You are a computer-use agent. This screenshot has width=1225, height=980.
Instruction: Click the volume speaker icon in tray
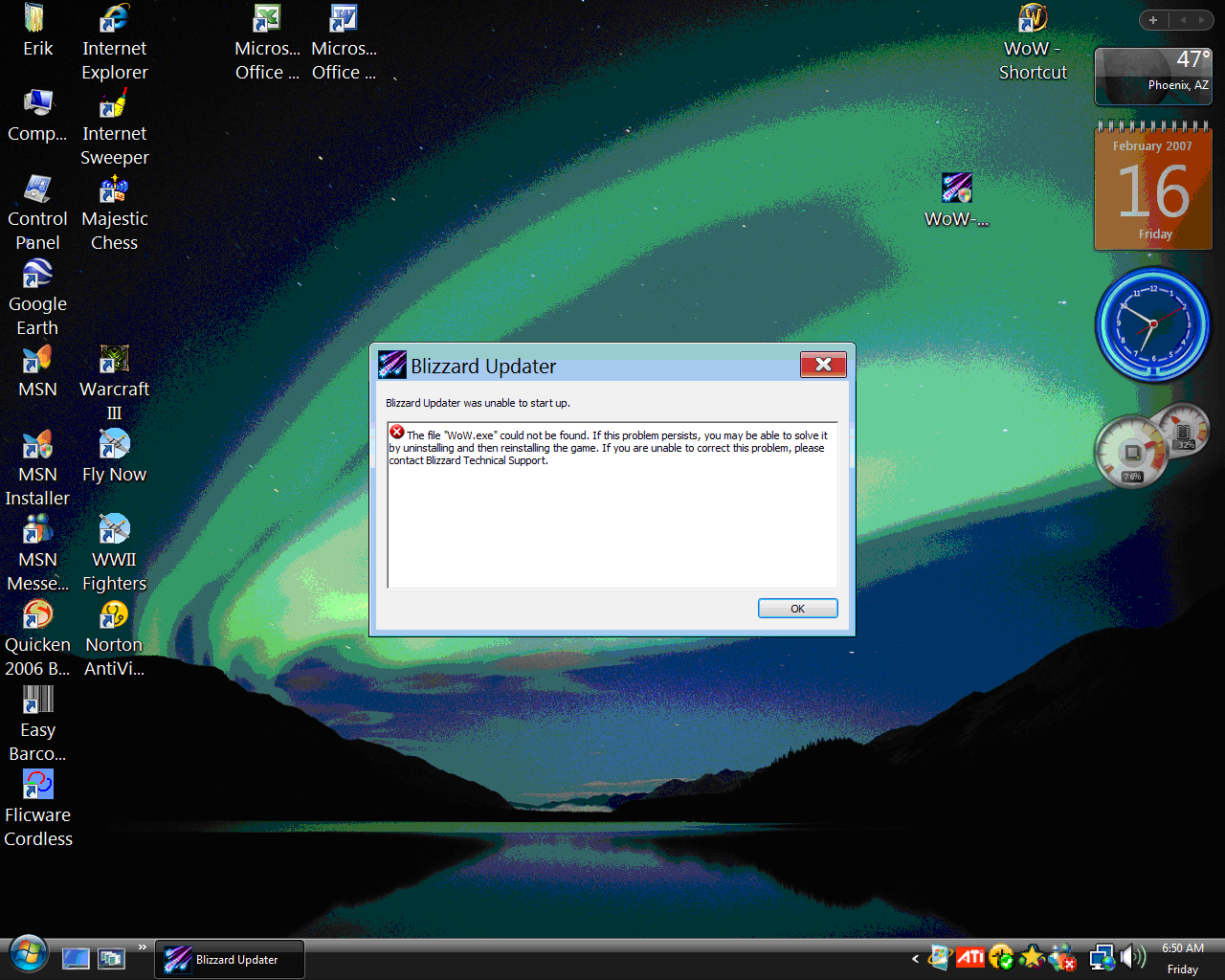(x=1133, y=957)
